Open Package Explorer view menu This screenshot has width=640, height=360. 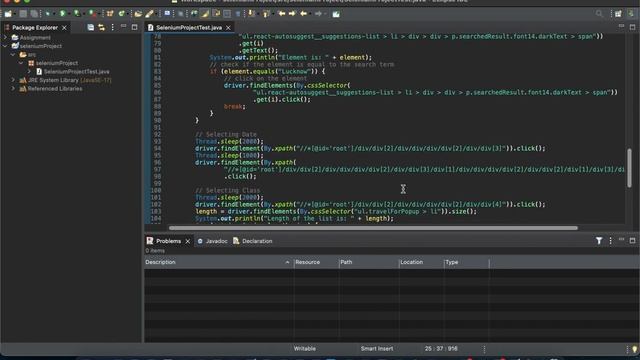(113, 27)
